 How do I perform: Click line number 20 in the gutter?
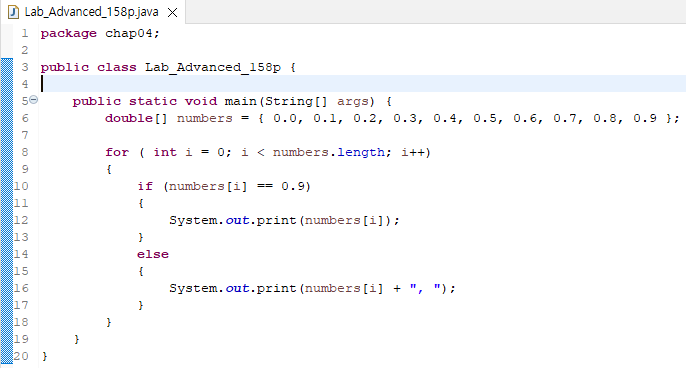[x=21, y=356]
